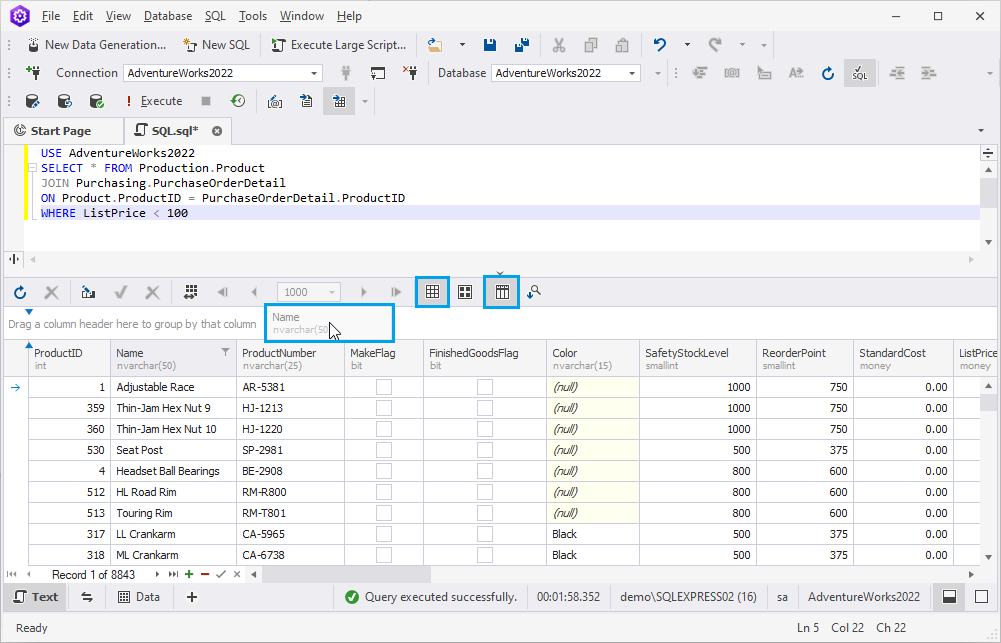The width and height of the screenshot is (1001, 643).
Task: Click Execute Large Script button
Action: (x=340, y=45)
